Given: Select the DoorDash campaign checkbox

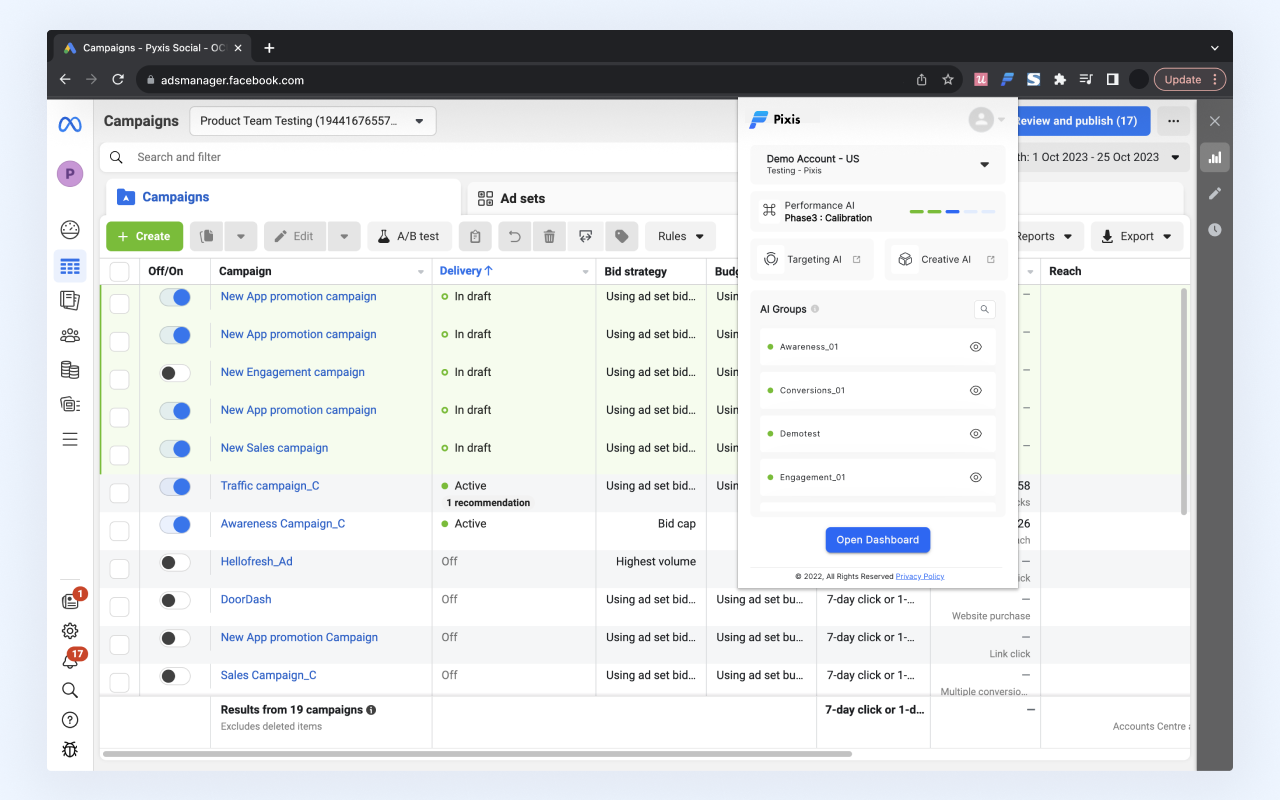Looking at the screenshot, I should tap(119, 606).
